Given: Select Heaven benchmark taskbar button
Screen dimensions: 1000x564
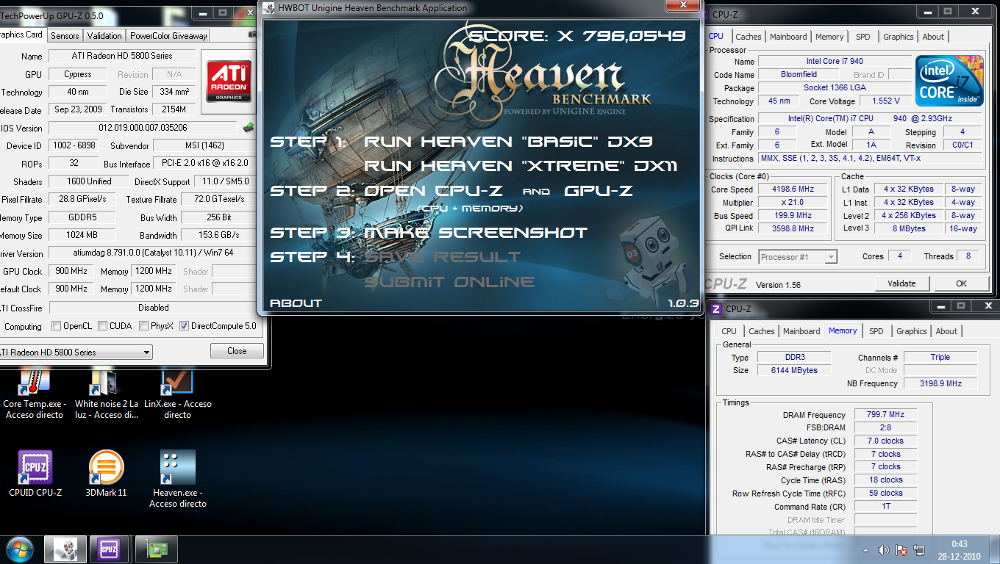Looking at the screenshot, I should click(65, 549).
